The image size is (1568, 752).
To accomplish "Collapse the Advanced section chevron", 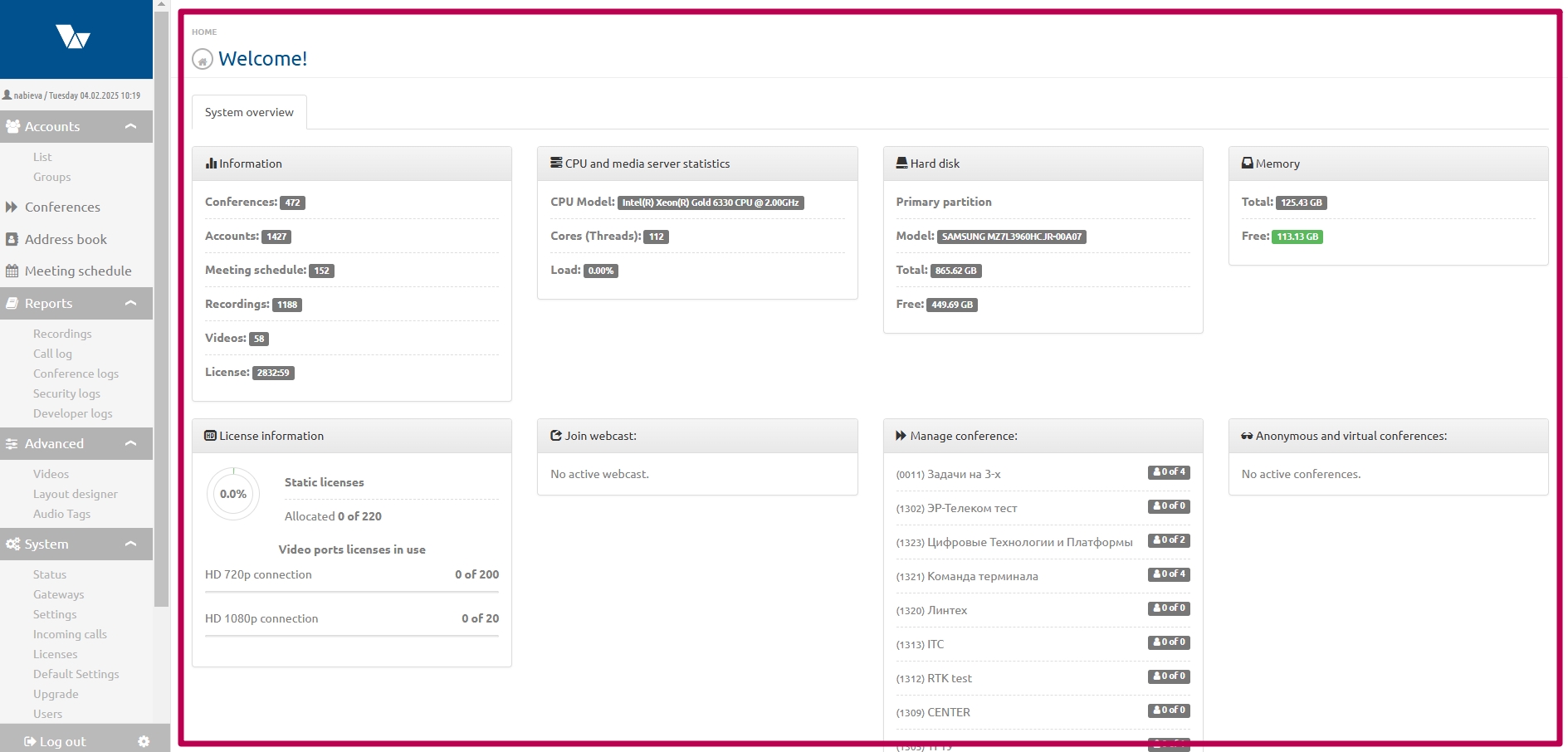I will point(130,443).
